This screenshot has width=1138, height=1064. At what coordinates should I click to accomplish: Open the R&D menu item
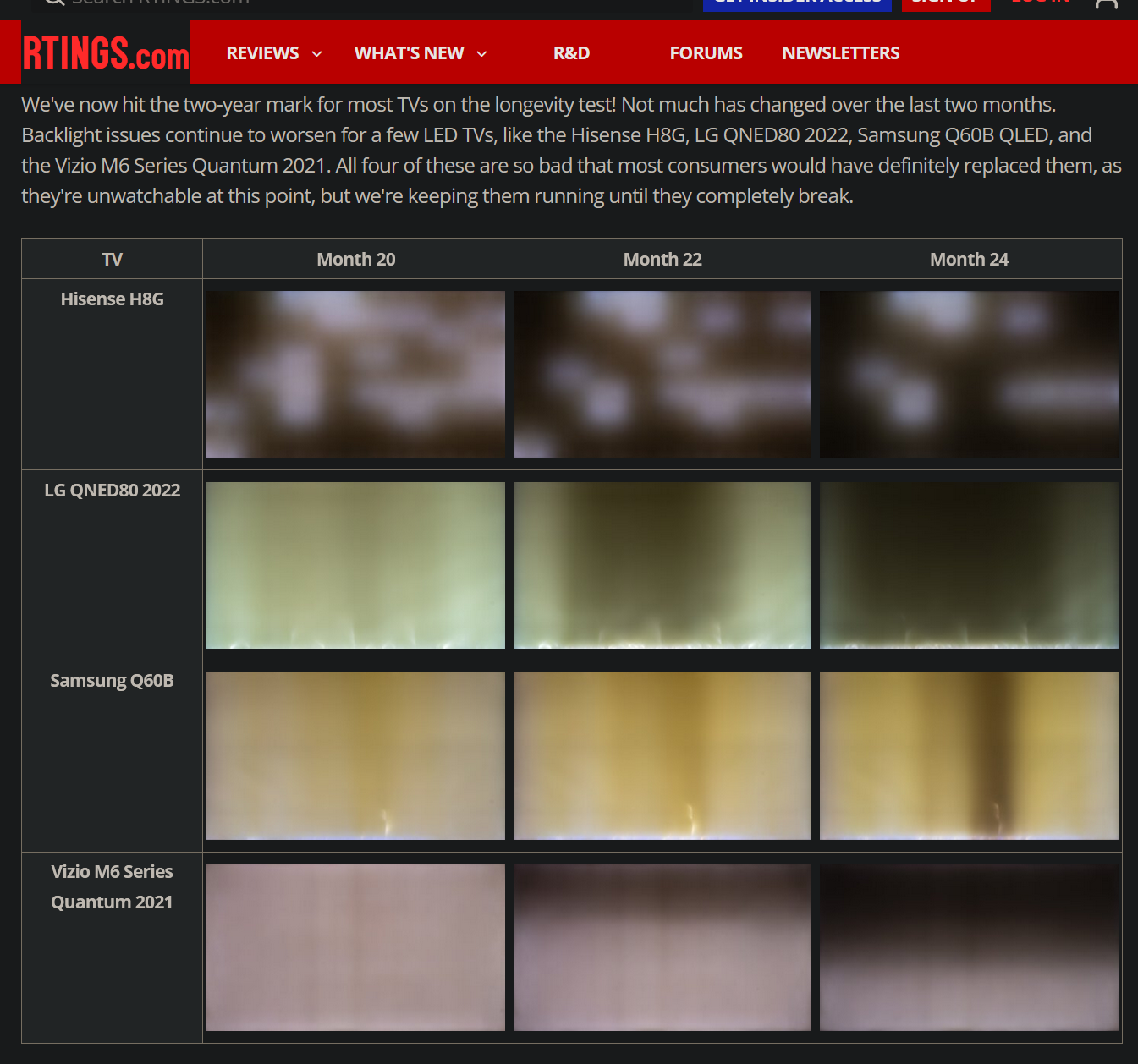point(571,52)
